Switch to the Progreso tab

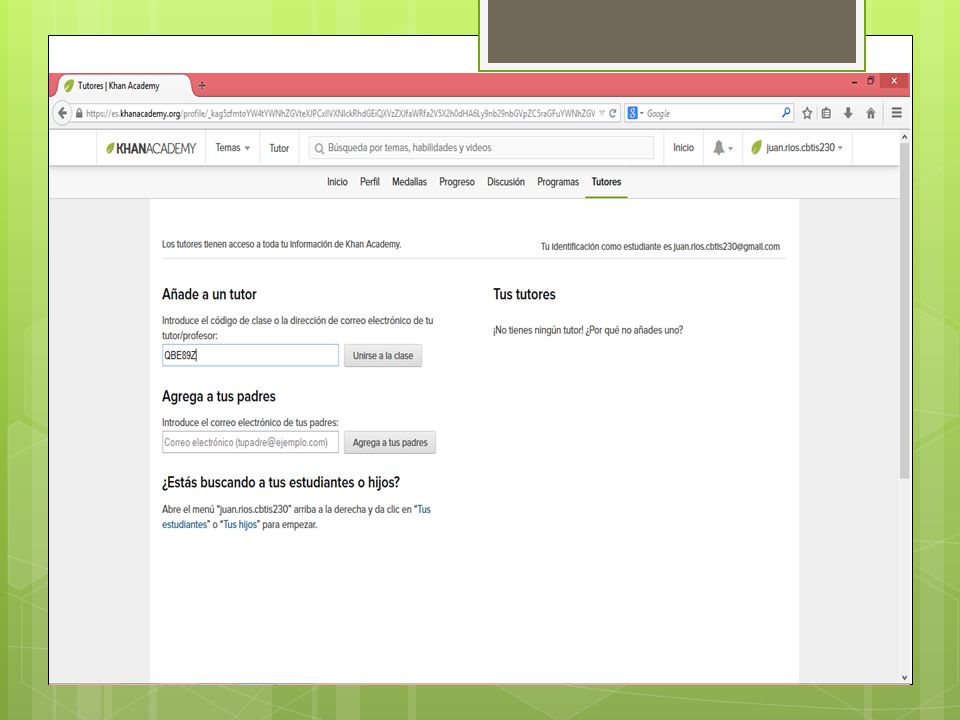pos(457,182)
